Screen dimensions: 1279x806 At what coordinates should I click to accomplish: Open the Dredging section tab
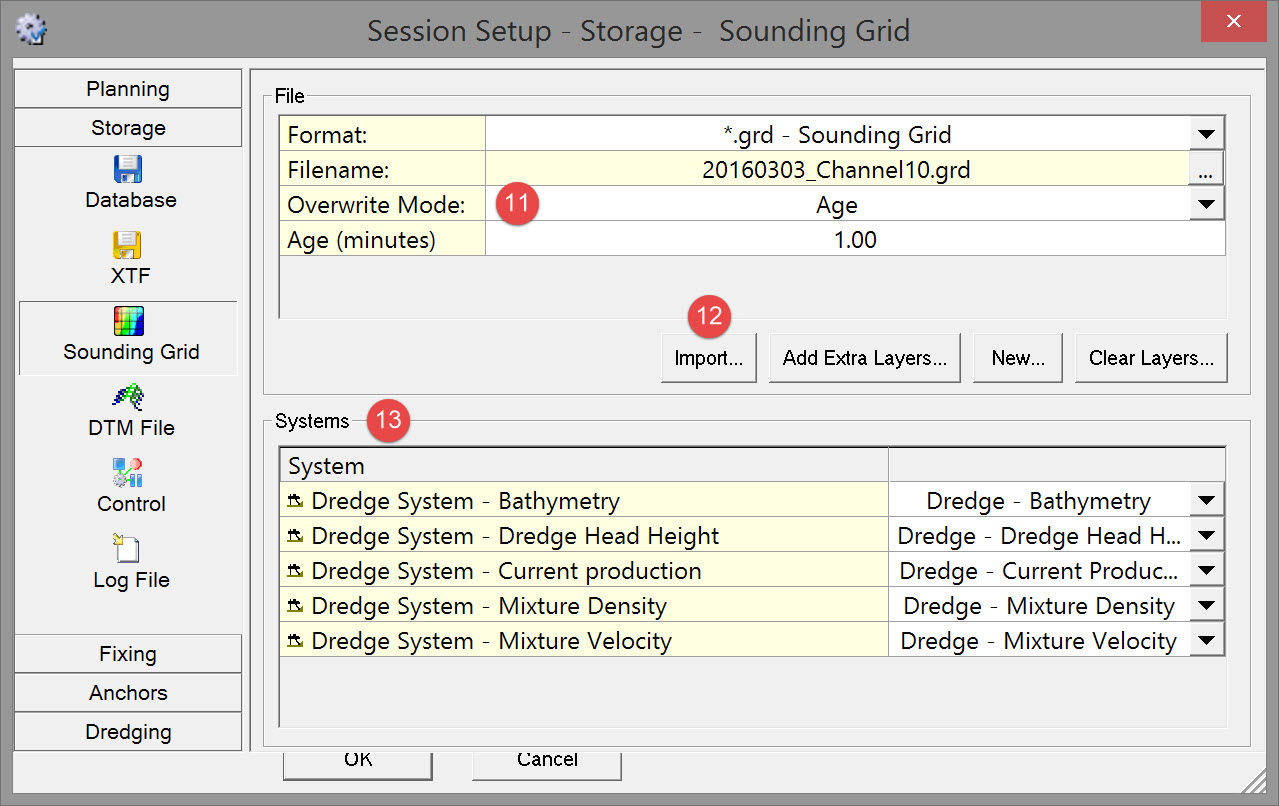pyautogui.click(x=128, y=732)
